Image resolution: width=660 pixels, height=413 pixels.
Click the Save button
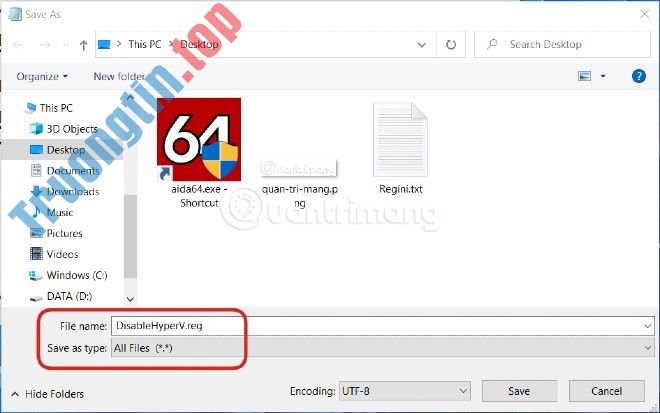pyautogui.click(x=519, y=391)
